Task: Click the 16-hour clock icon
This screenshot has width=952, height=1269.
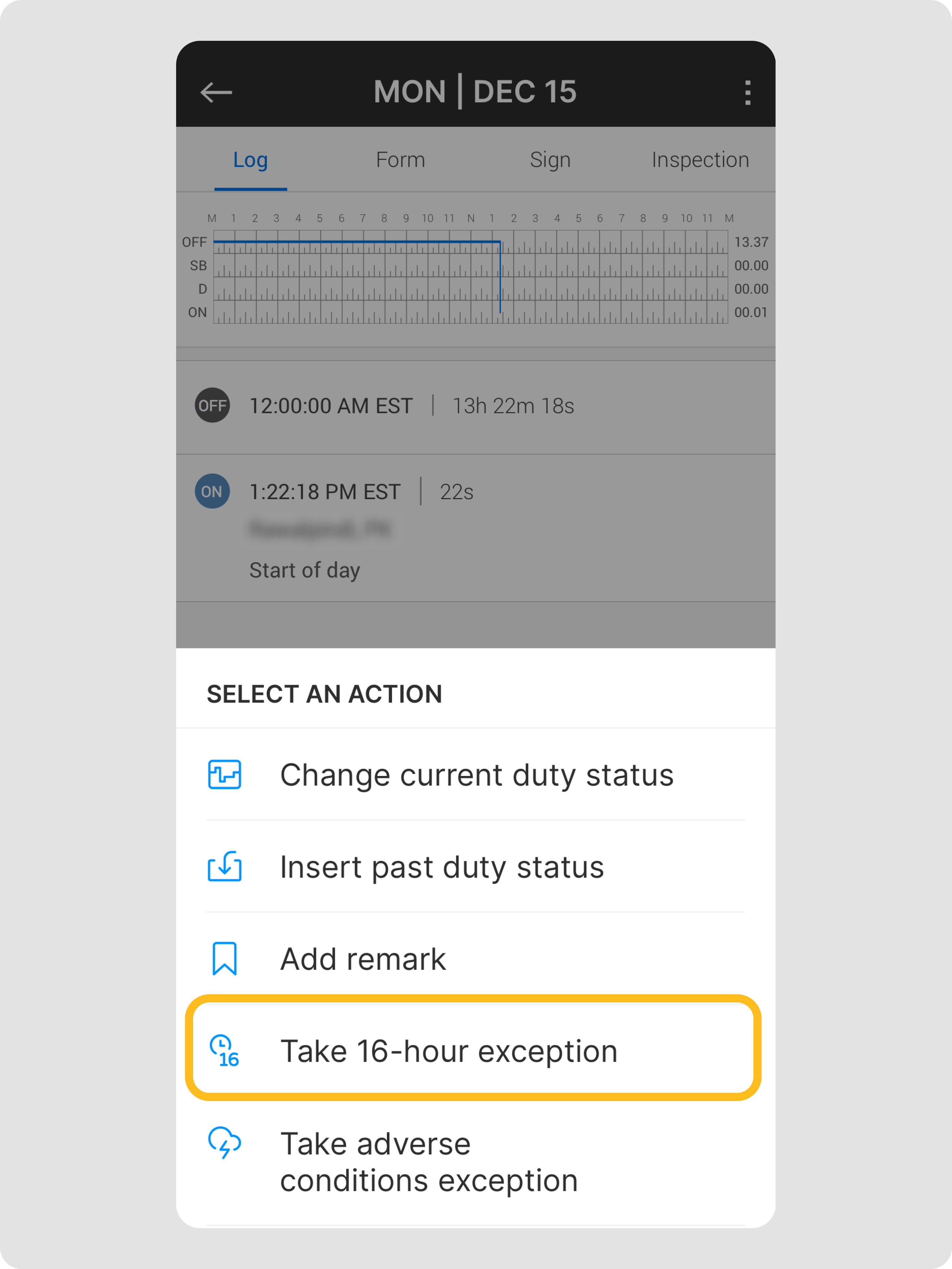Action: pyautogui.click(x=224, y=1051)
